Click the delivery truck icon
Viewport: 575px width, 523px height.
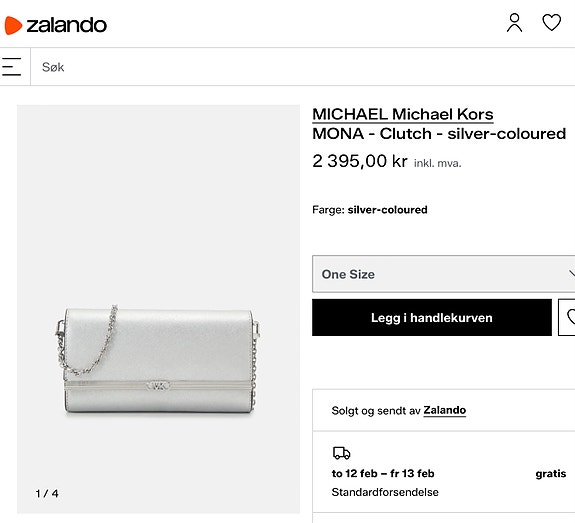coord(341,453)
